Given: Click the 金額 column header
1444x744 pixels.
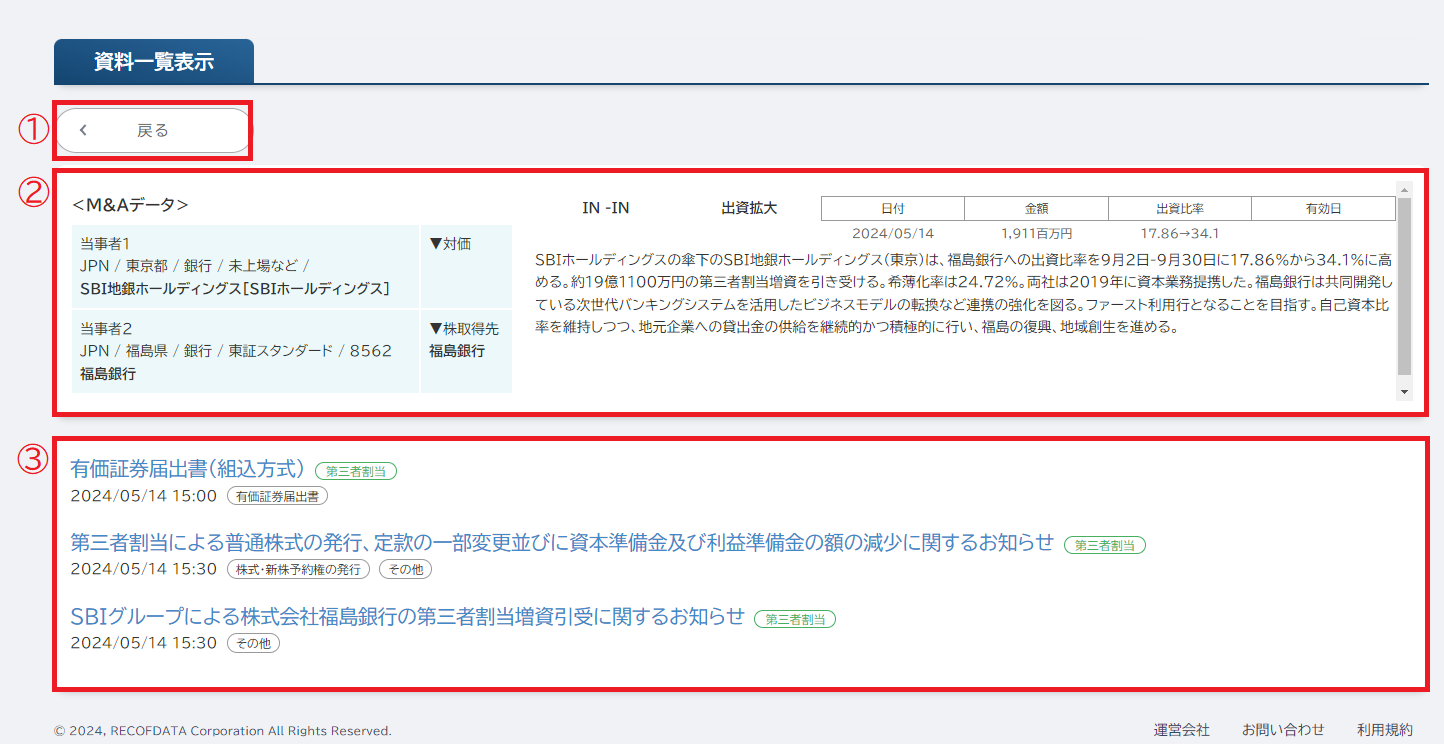Looking at the screenshot, I should pyautogui.click(x=1036, y=208).
